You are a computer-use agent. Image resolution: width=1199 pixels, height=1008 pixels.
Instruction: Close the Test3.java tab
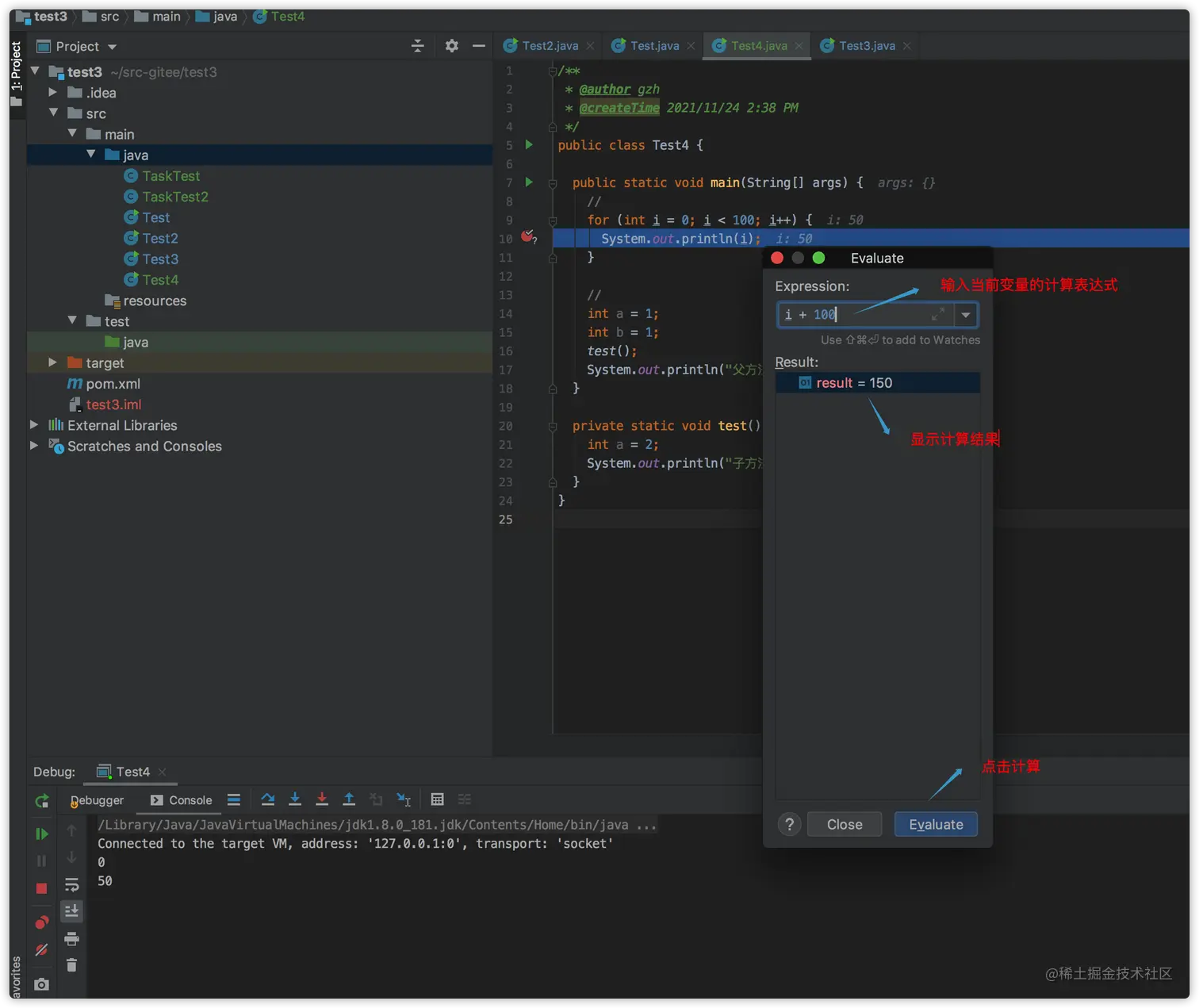pos(906,46)
